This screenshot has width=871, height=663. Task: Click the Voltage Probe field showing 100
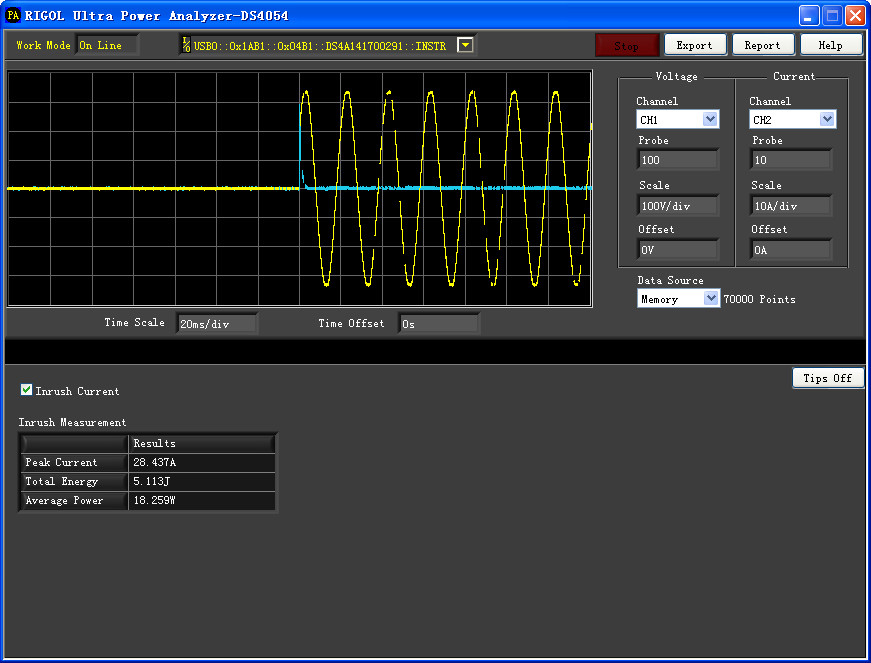coord(678,160)
